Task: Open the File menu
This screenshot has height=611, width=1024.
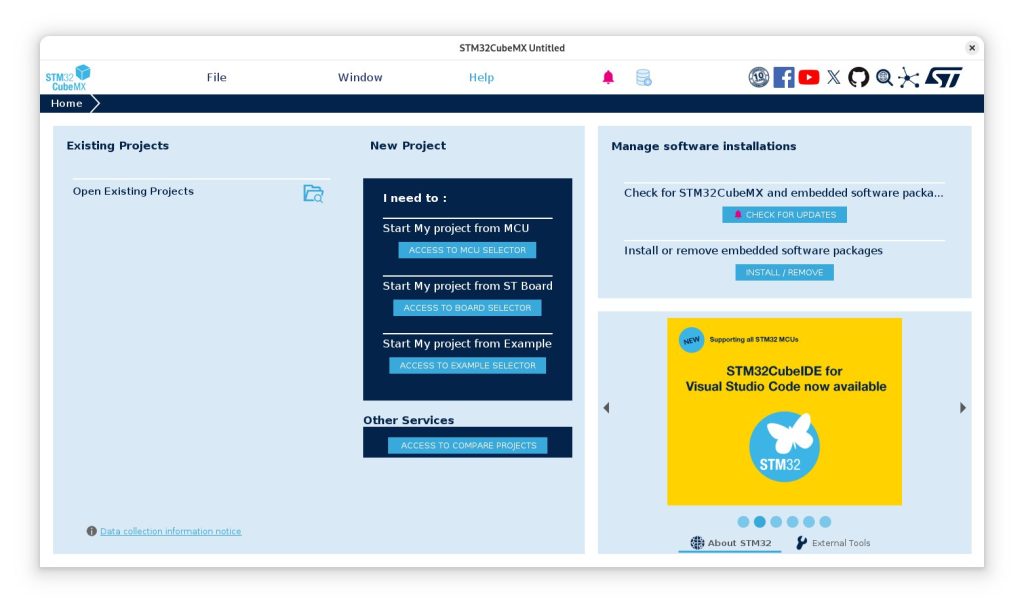Action: tap(216, 78)
